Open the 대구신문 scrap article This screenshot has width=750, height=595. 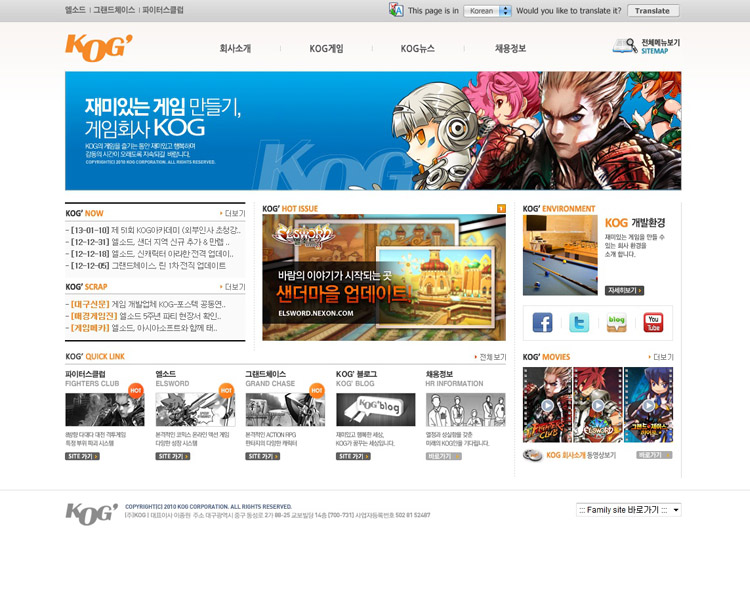click(x=145, y=304)
